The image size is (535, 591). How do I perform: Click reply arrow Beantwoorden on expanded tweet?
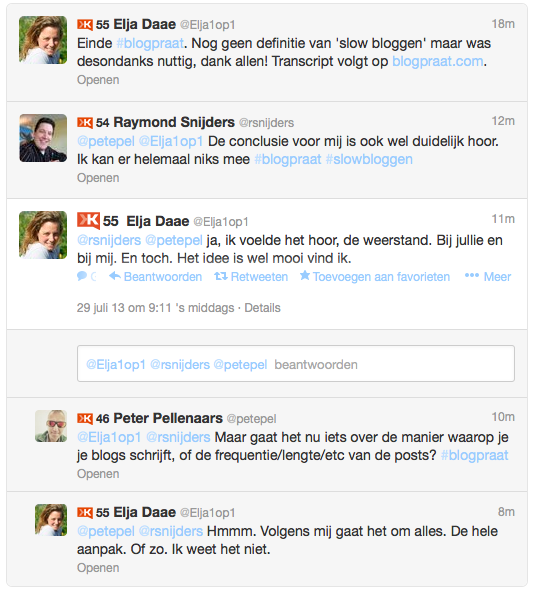[156, 277]
